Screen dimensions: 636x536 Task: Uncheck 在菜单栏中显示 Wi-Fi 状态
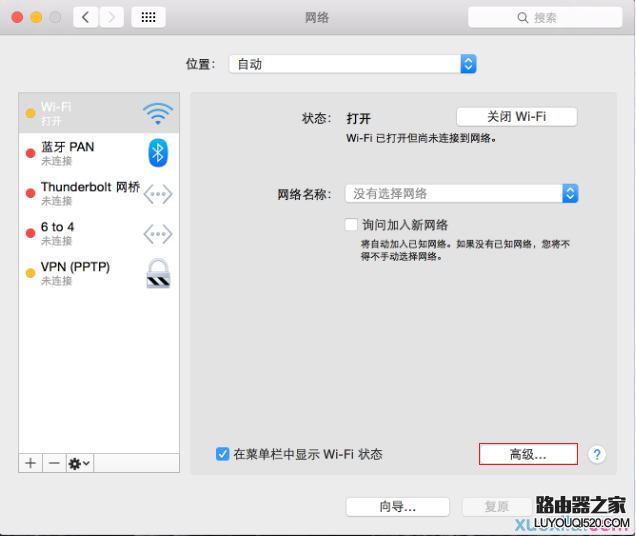[222, 454]
